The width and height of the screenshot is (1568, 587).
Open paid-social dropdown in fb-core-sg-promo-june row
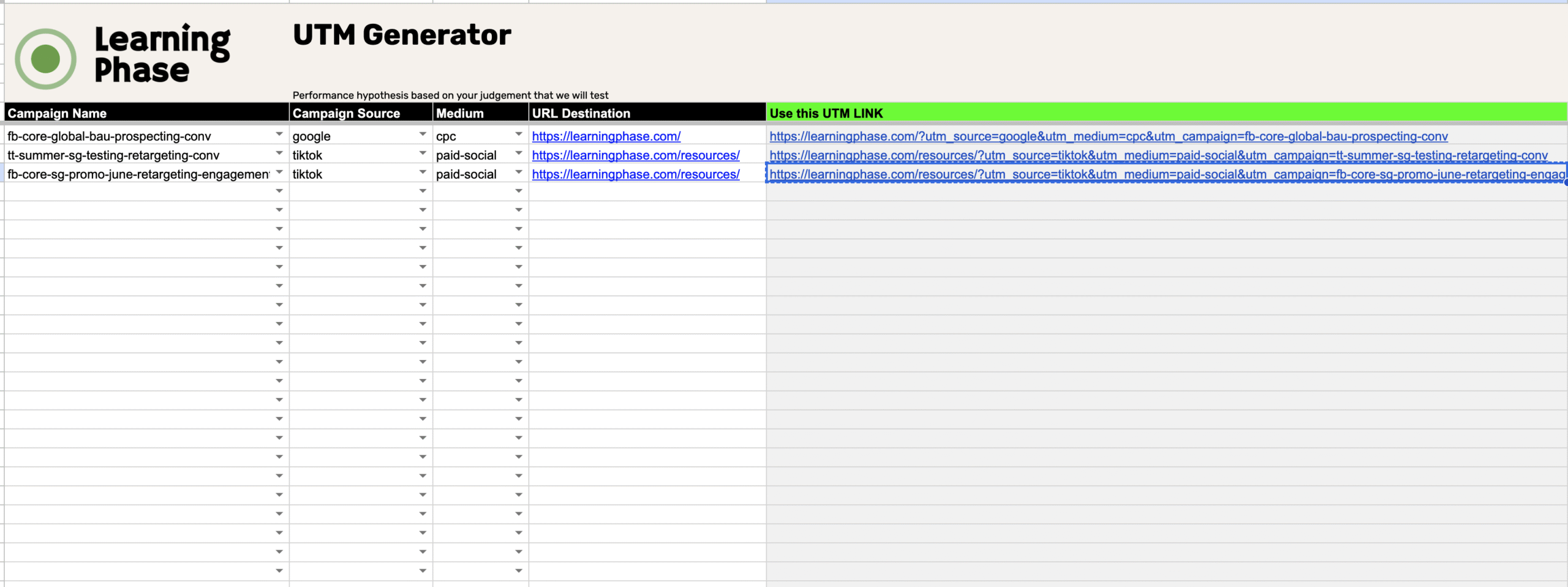519,172
